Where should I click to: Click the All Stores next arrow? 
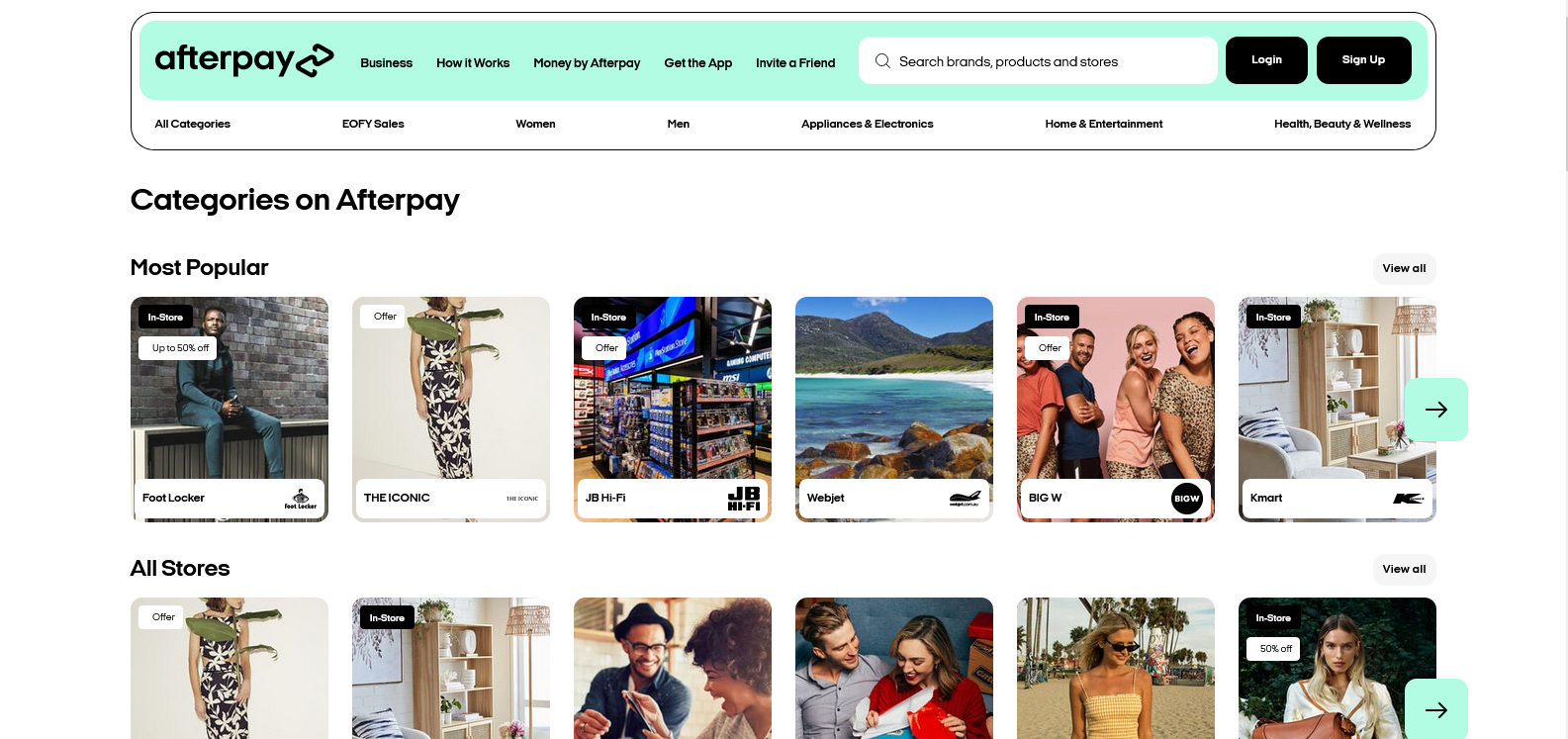1436,709
